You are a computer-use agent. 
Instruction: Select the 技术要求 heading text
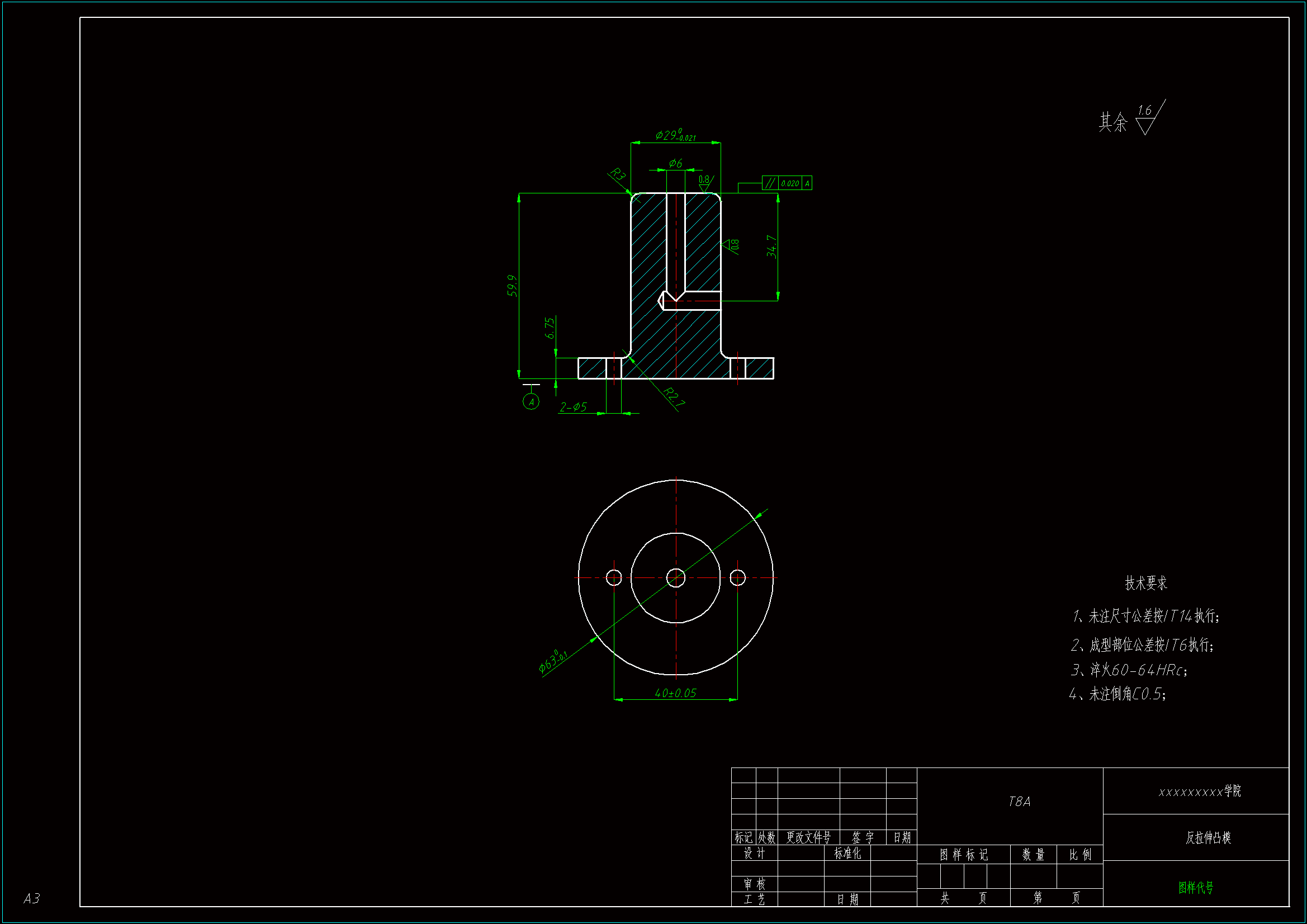click(x=1146, y=583)
